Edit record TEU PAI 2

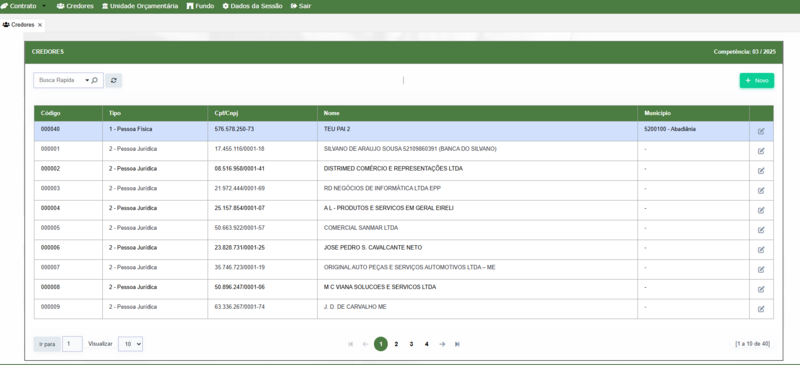pyautogui.click(x=761, y=131)
